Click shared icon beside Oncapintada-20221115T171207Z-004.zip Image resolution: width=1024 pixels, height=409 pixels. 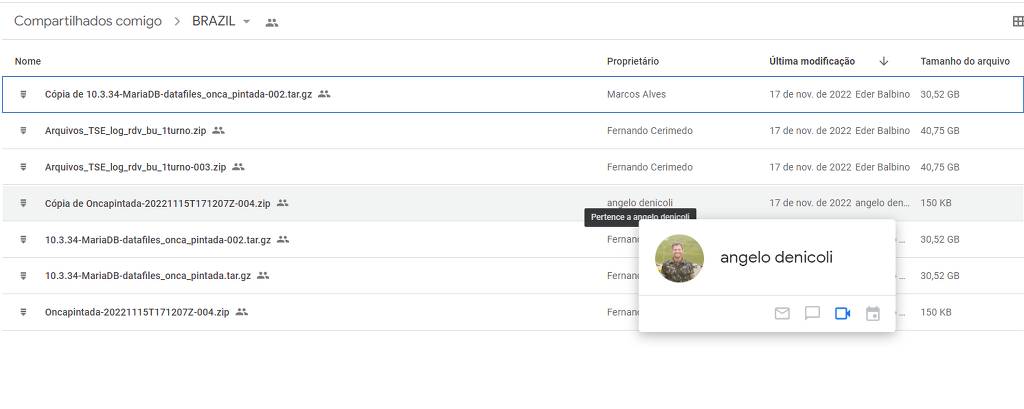click(x=242, y=312)
